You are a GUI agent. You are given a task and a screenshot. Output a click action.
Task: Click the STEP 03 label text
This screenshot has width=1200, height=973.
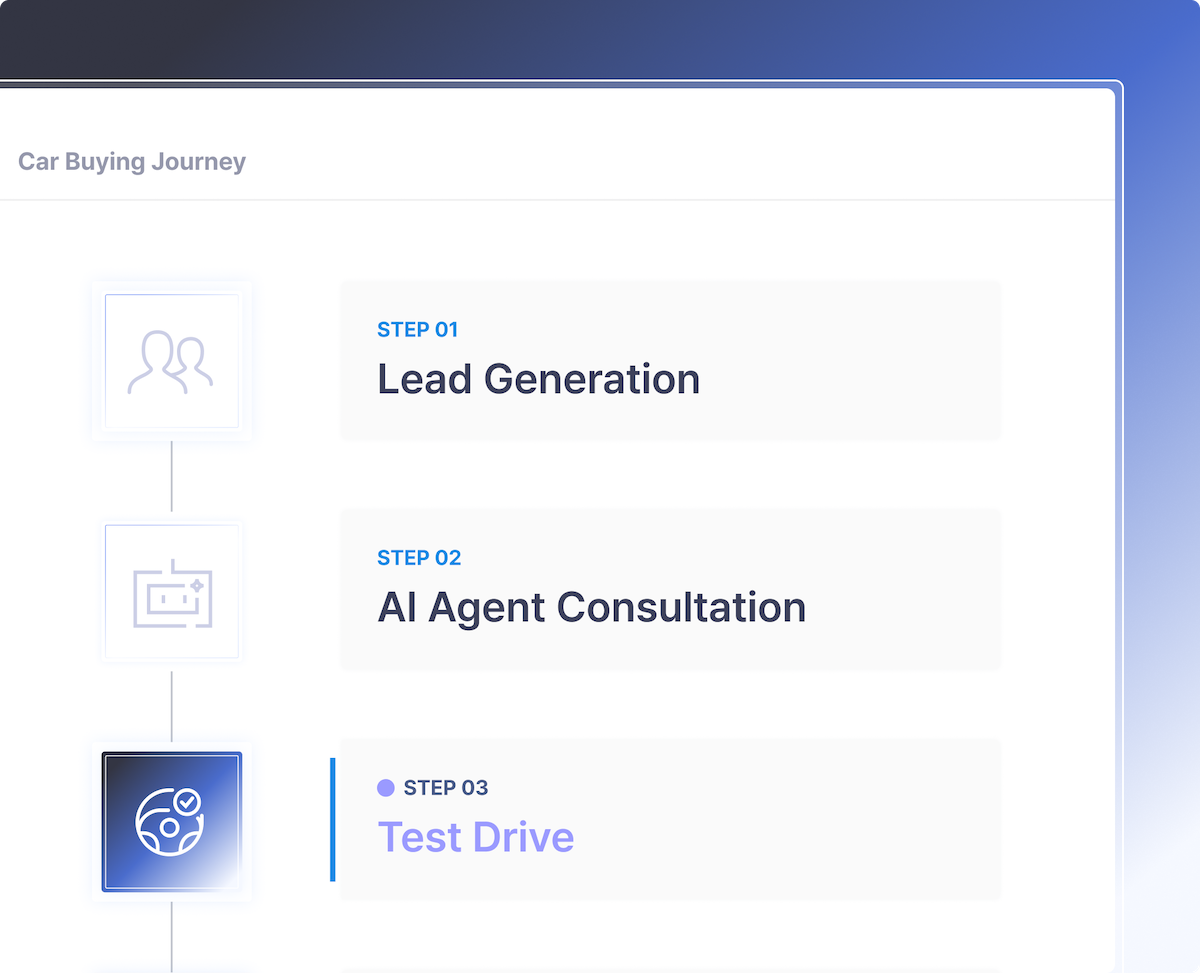click(x=446, y=788)
